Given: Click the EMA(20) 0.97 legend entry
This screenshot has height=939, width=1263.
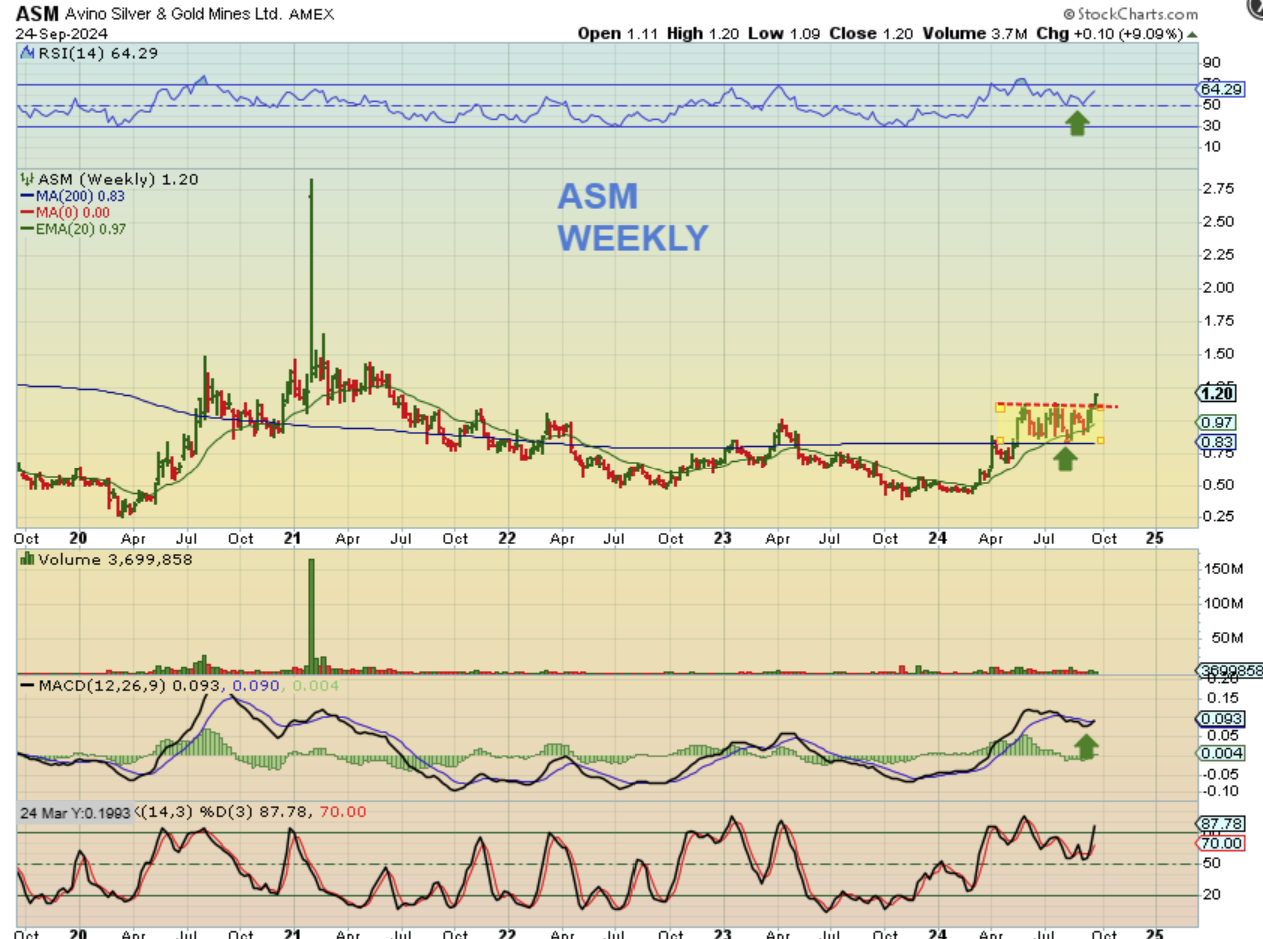Looking at the screenshot, I should tap(70, 228).
